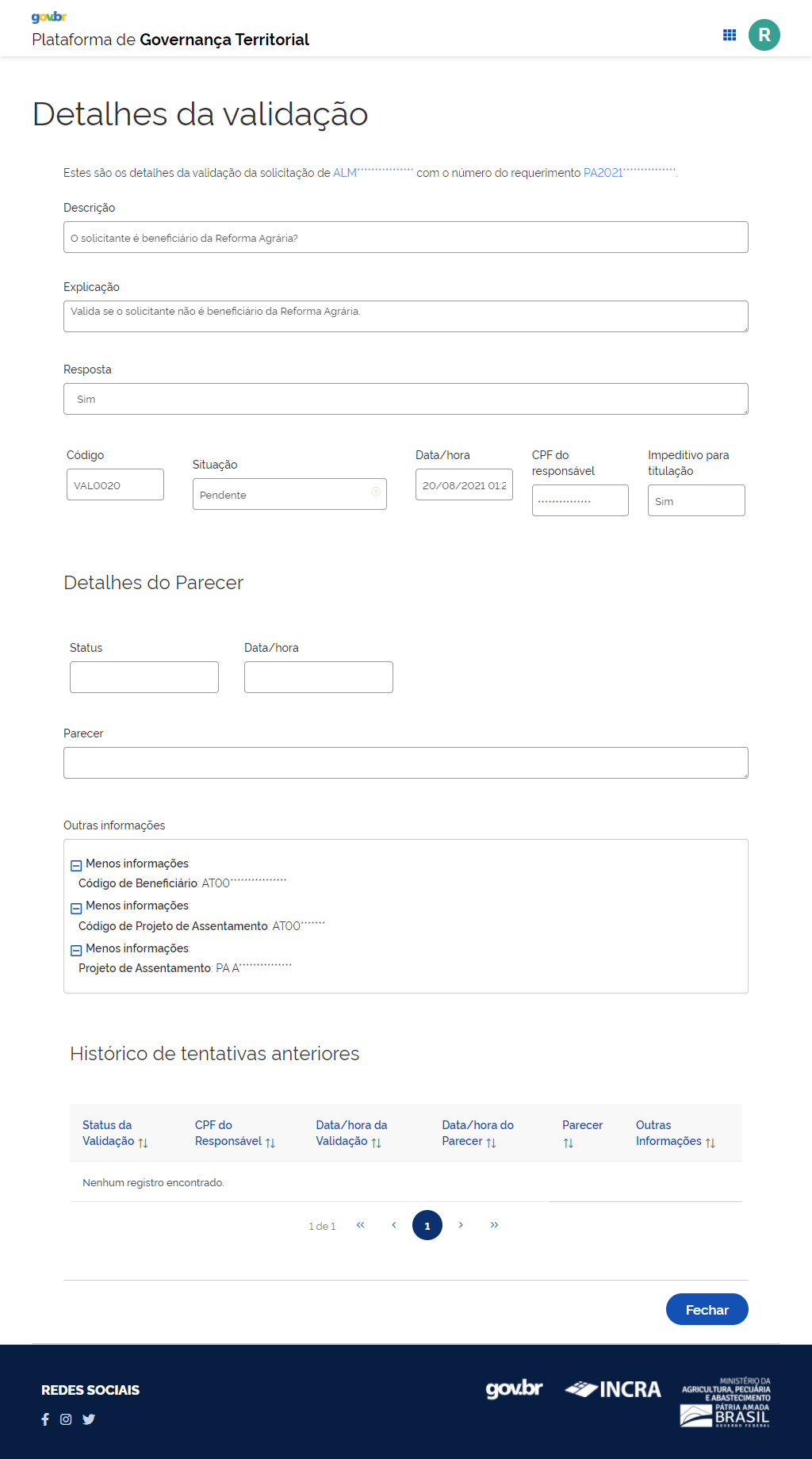Open the Twitter social link icon
812x1459 pixels.
(x=89, y=1419)
